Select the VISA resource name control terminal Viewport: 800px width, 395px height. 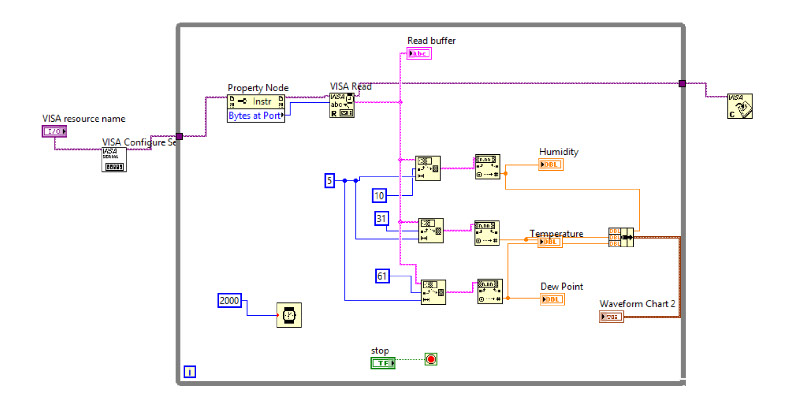(x=54, y=132)
